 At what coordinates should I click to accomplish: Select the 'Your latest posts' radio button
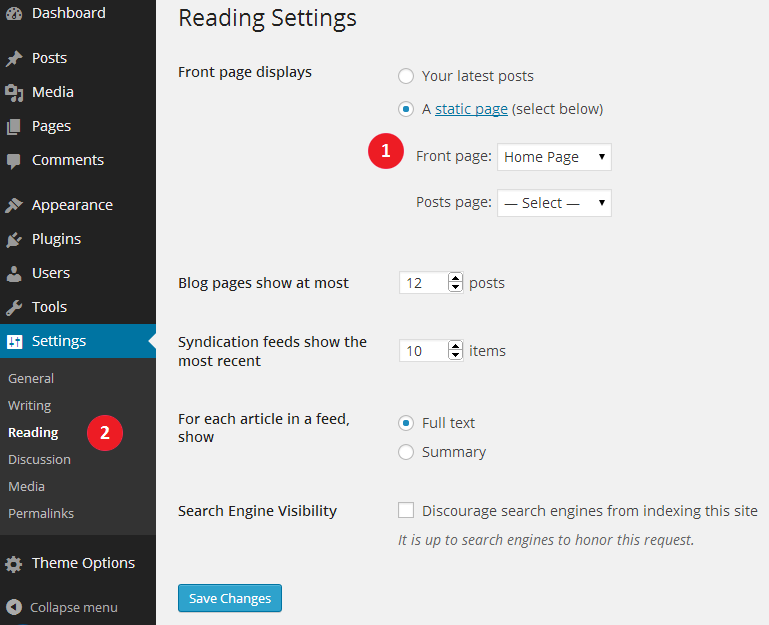[x=406, y=76]
